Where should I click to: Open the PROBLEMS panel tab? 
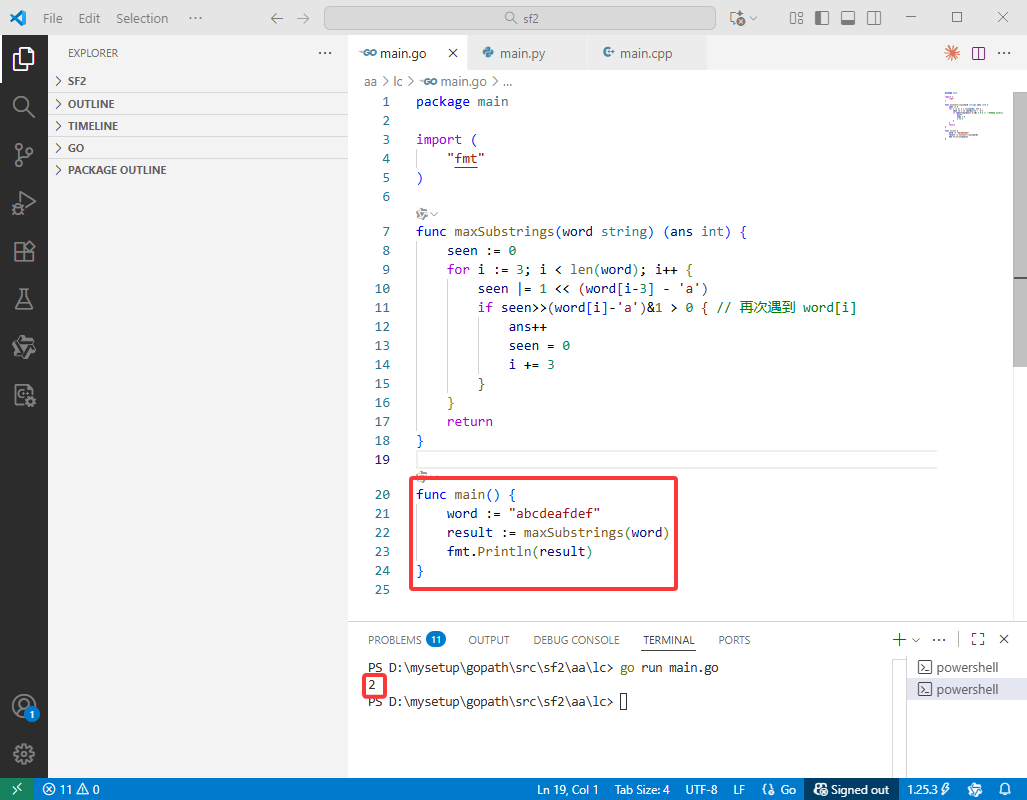coord(406,639)
